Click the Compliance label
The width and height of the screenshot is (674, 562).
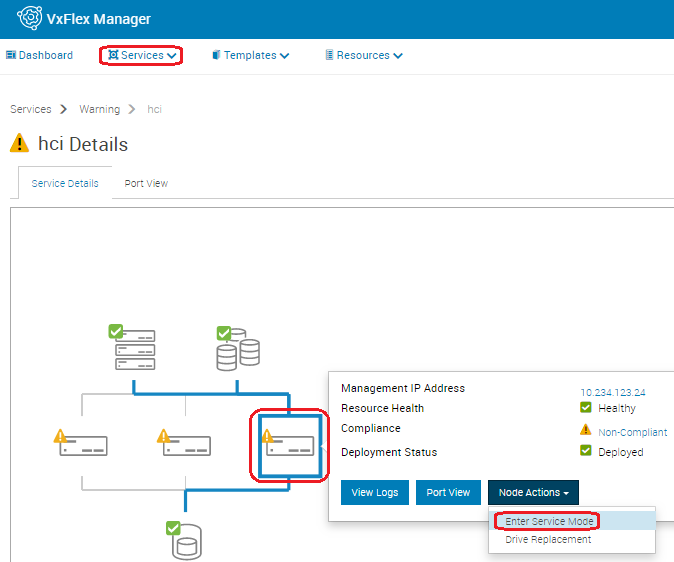(371, 428)
